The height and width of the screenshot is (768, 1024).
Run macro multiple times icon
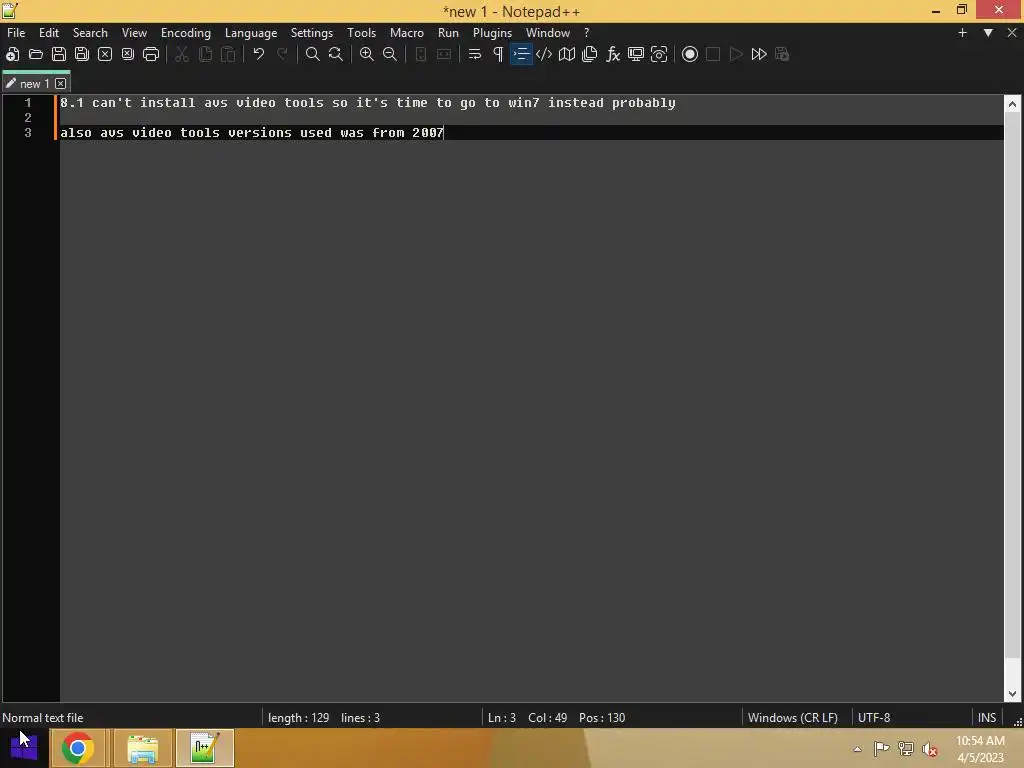click(x=759, y=54)
